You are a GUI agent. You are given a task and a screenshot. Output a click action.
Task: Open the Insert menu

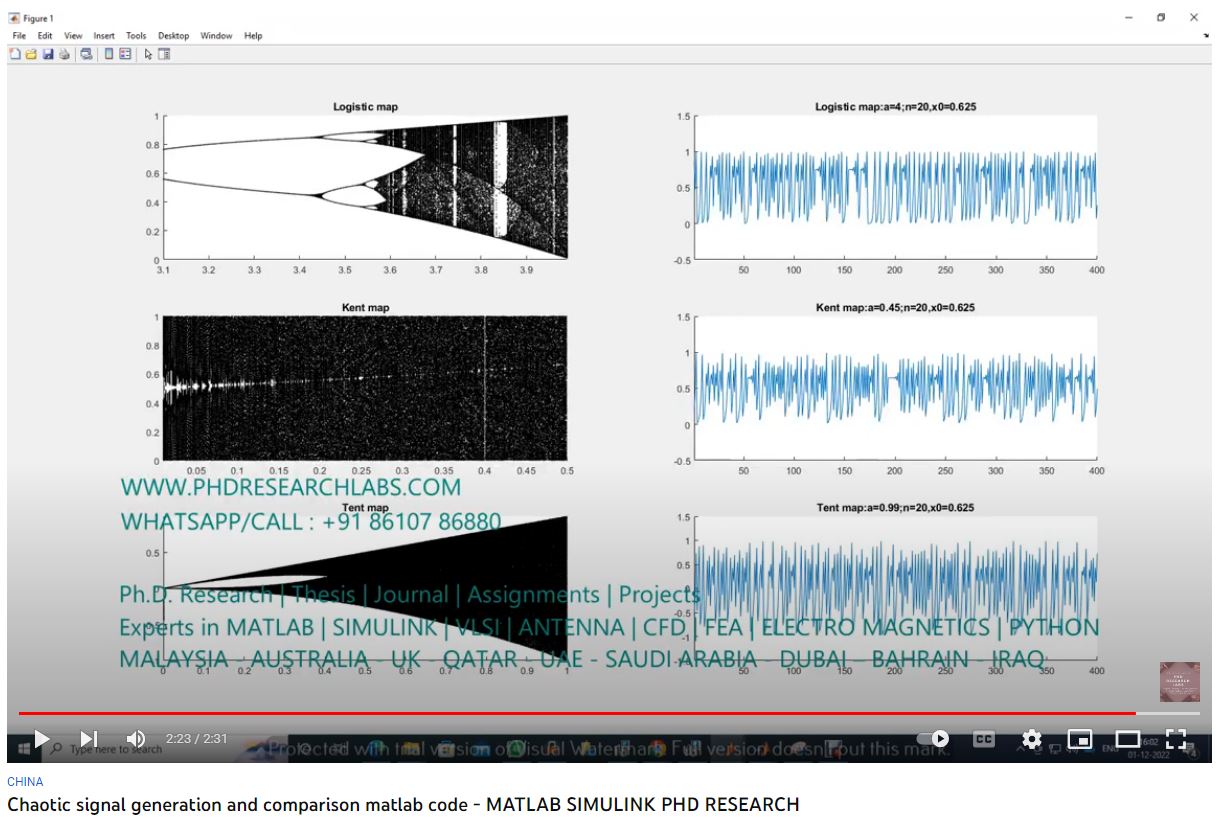point(104,36)
